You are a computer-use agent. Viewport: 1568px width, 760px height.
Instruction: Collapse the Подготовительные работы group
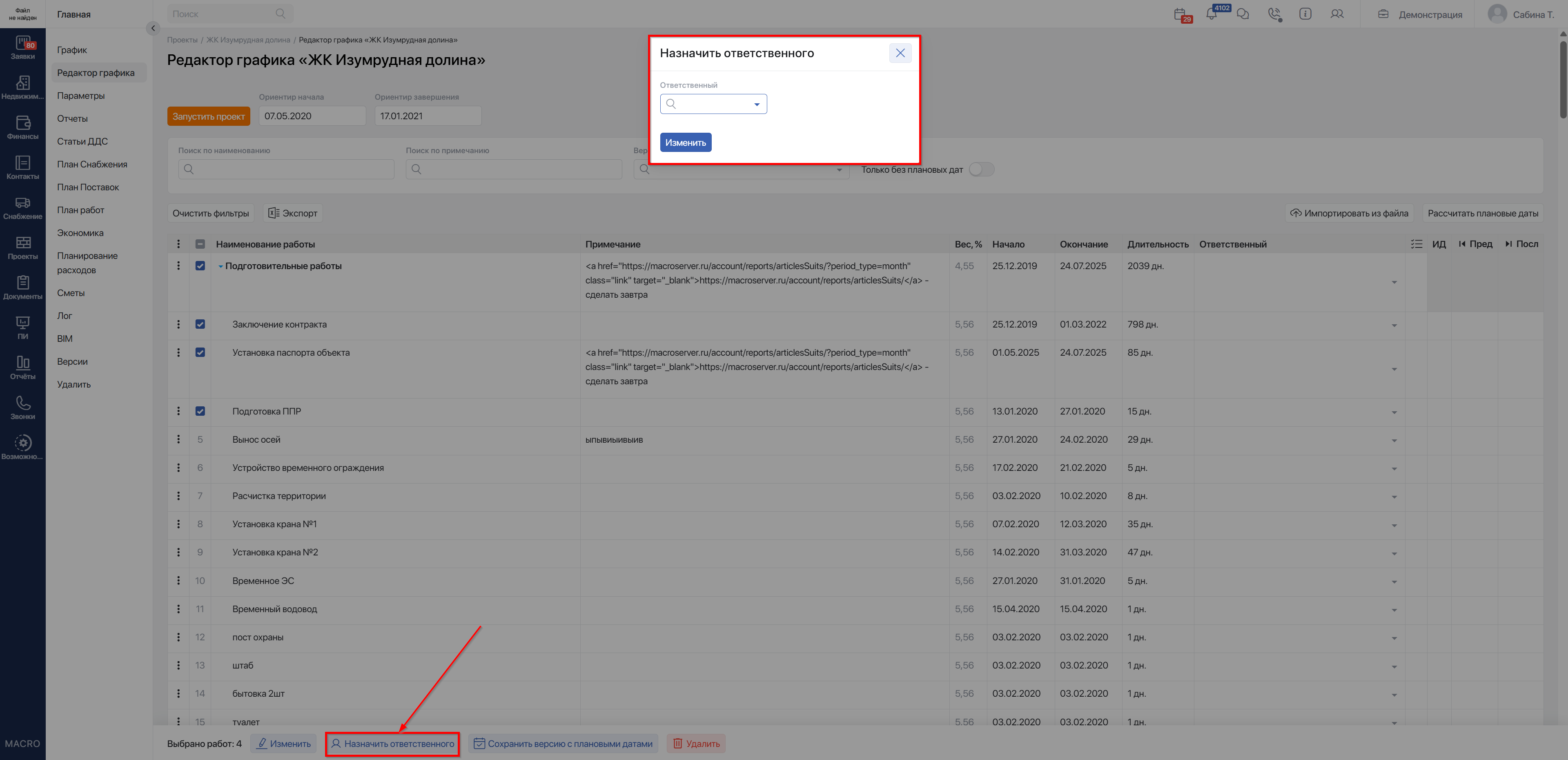click(x=221, y=266)
